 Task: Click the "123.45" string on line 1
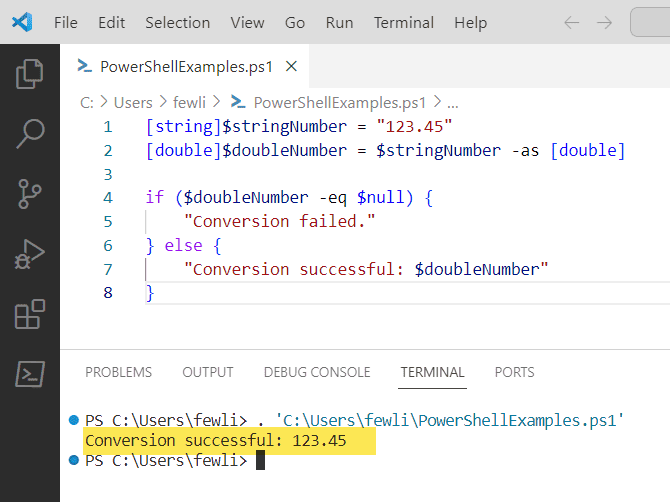(414, 126)
